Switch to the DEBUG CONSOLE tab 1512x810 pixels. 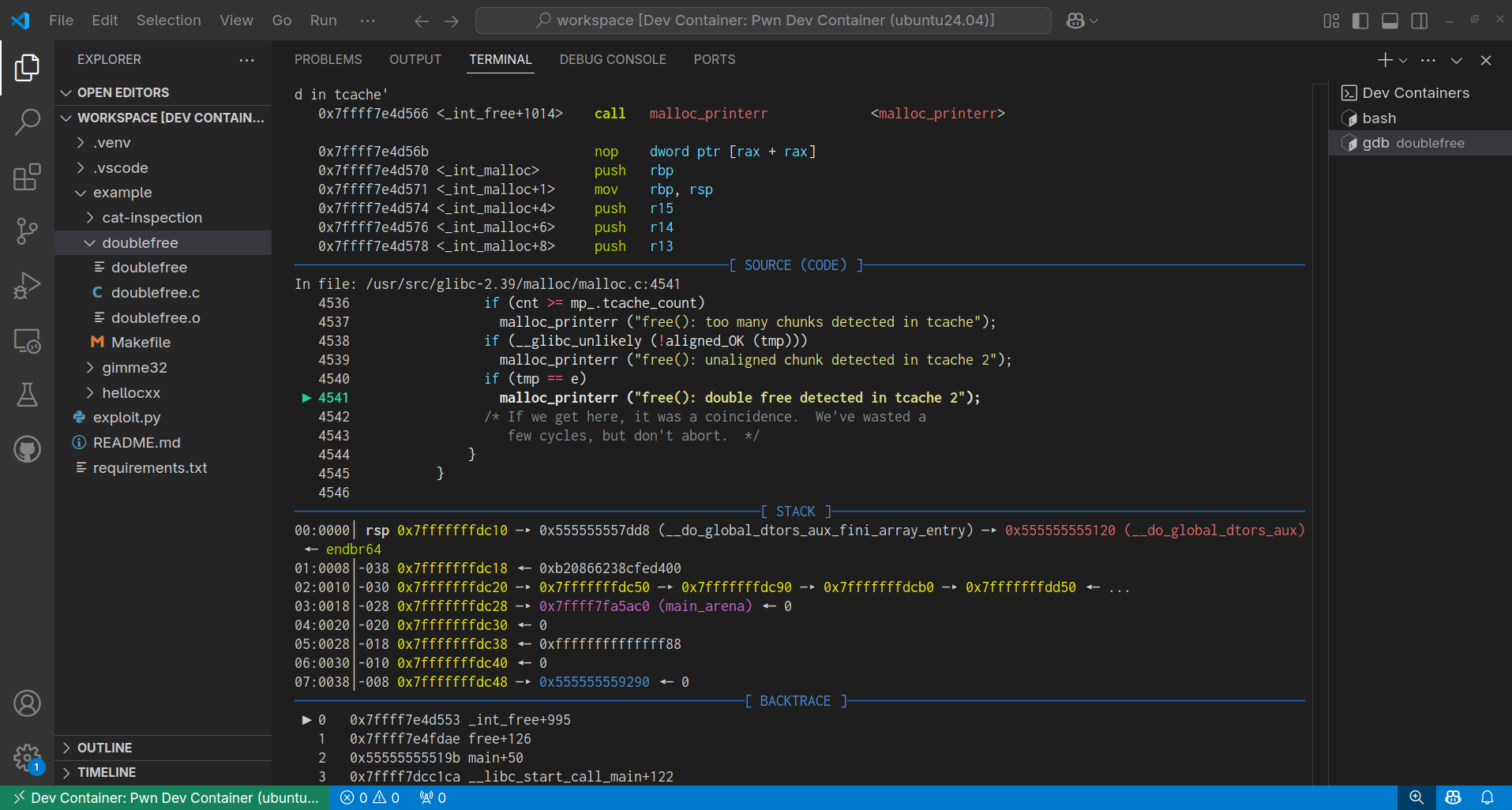point(612,59)
